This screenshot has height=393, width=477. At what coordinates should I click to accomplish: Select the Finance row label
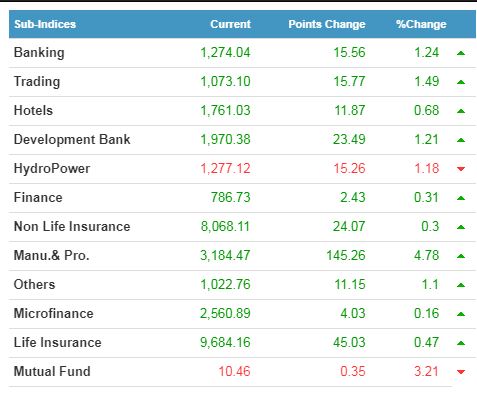coord(38,197)
